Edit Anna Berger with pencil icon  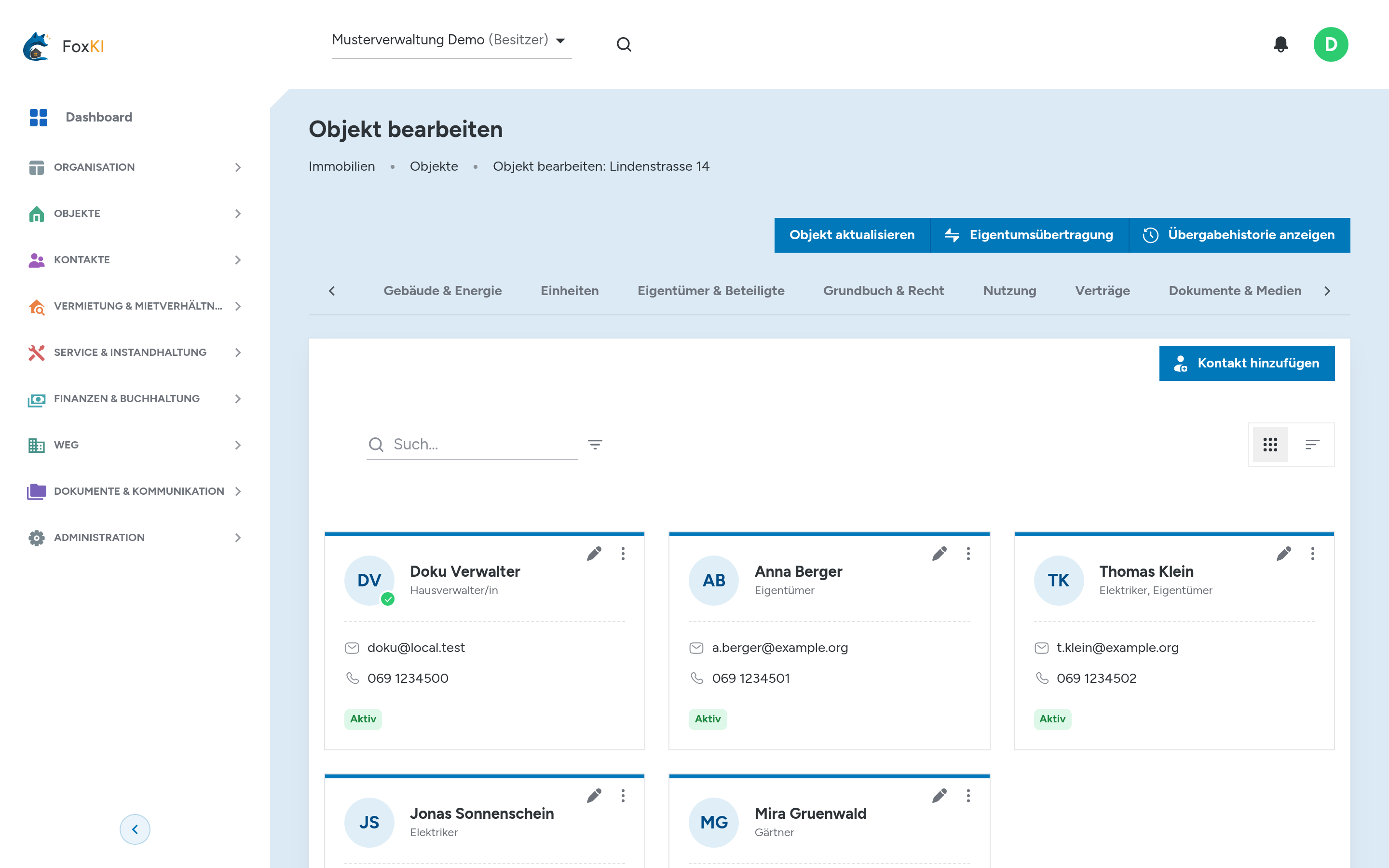pyautogui.click(x=939, y=554)
